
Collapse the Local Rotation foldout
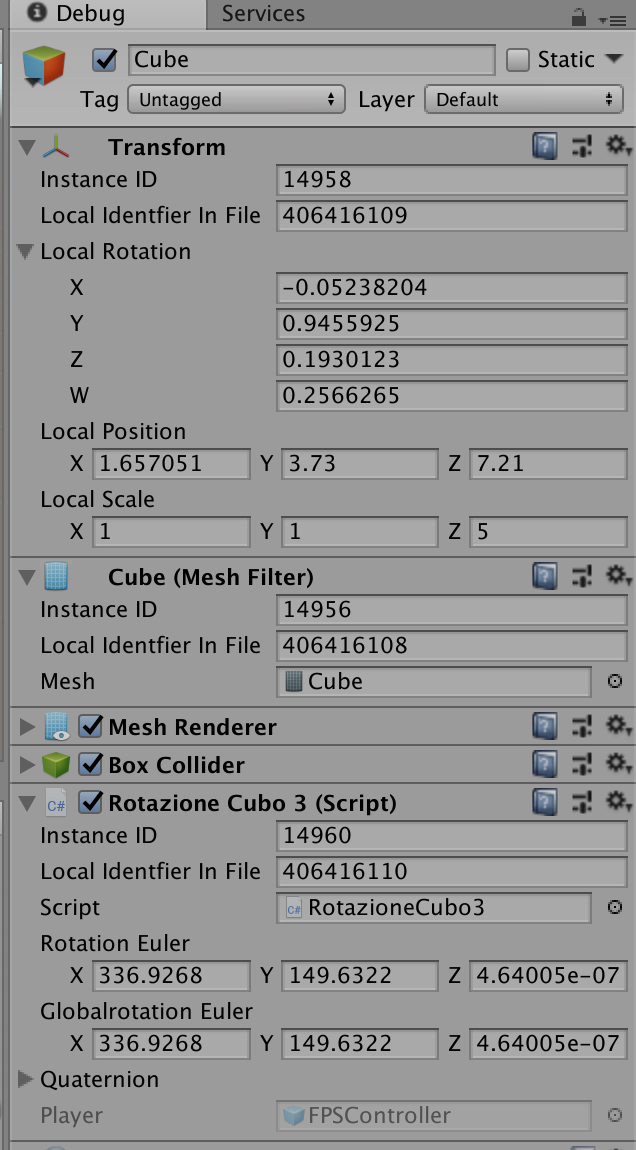coord(26,252)
